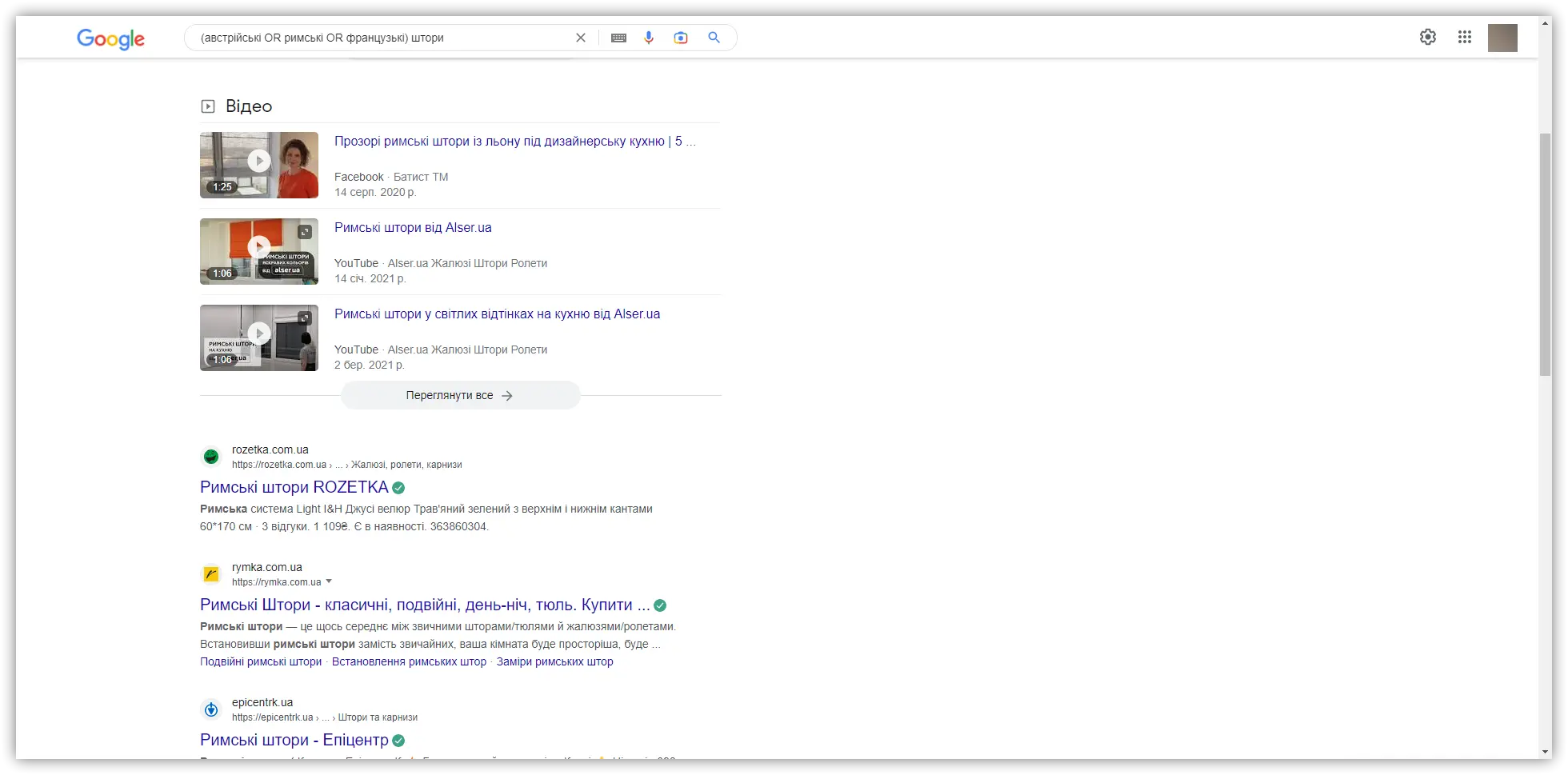This screenshot has width=1568, height=775.
Task: Click the video icon beside 'Відео' heading
Action: (x=208, y=106)
